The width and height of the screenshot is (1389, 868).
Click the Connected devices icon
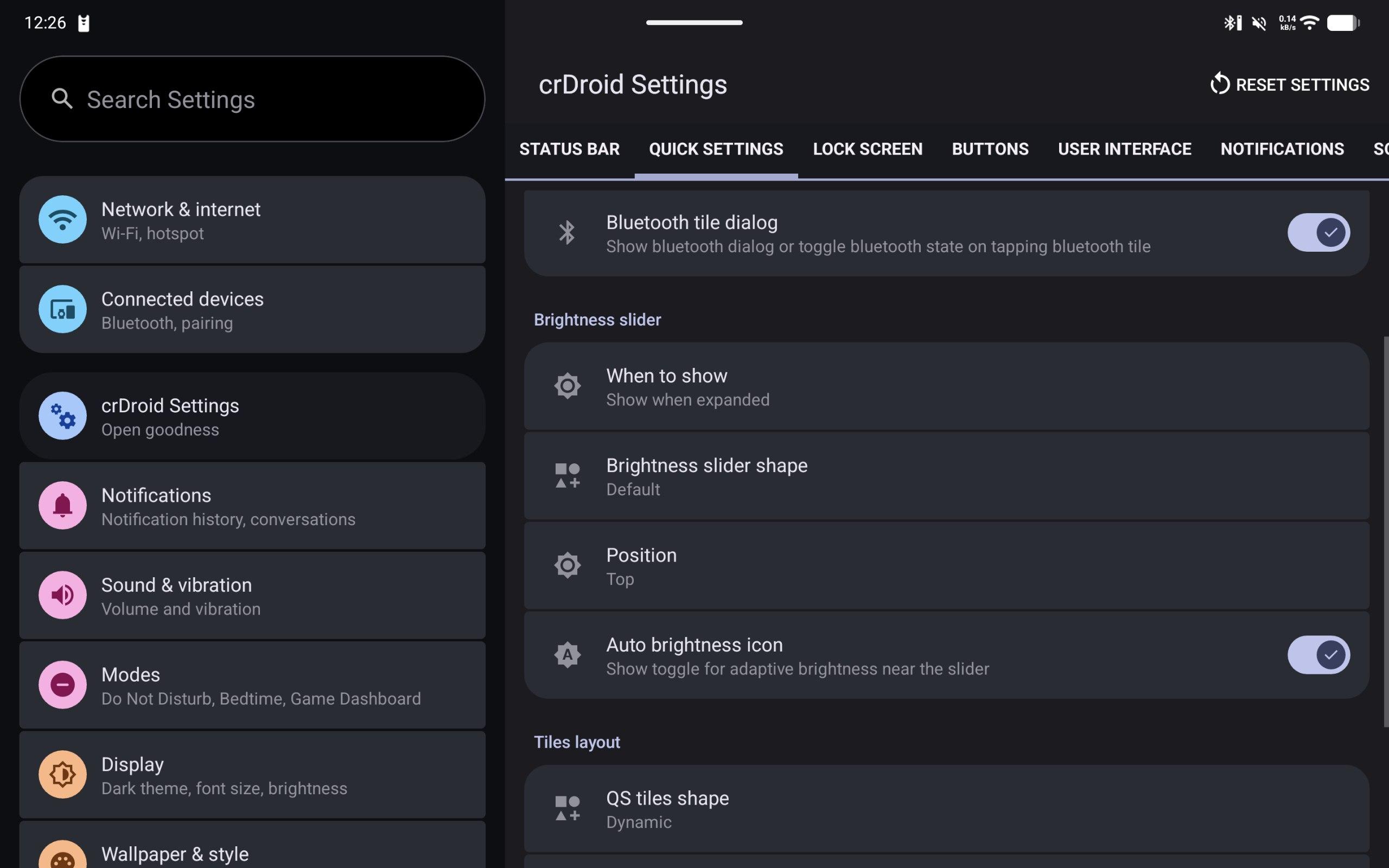point(62,309)
